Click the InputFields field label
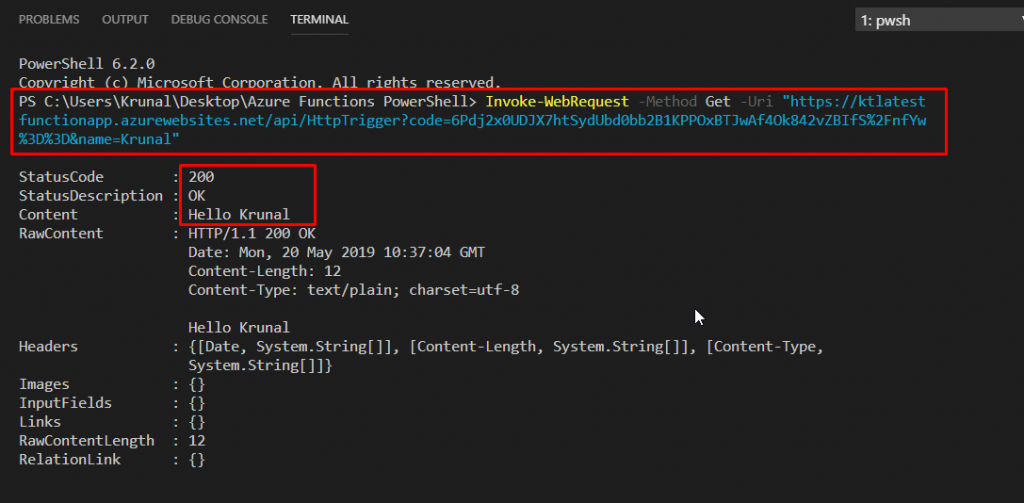 pos(65,403)
